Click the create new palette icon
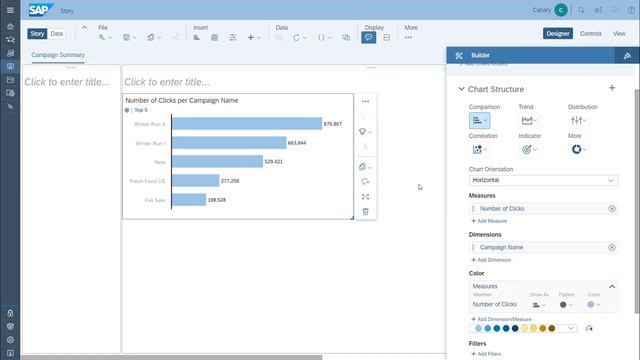Viewport: 640px width, 360px height. click(589, 328)
